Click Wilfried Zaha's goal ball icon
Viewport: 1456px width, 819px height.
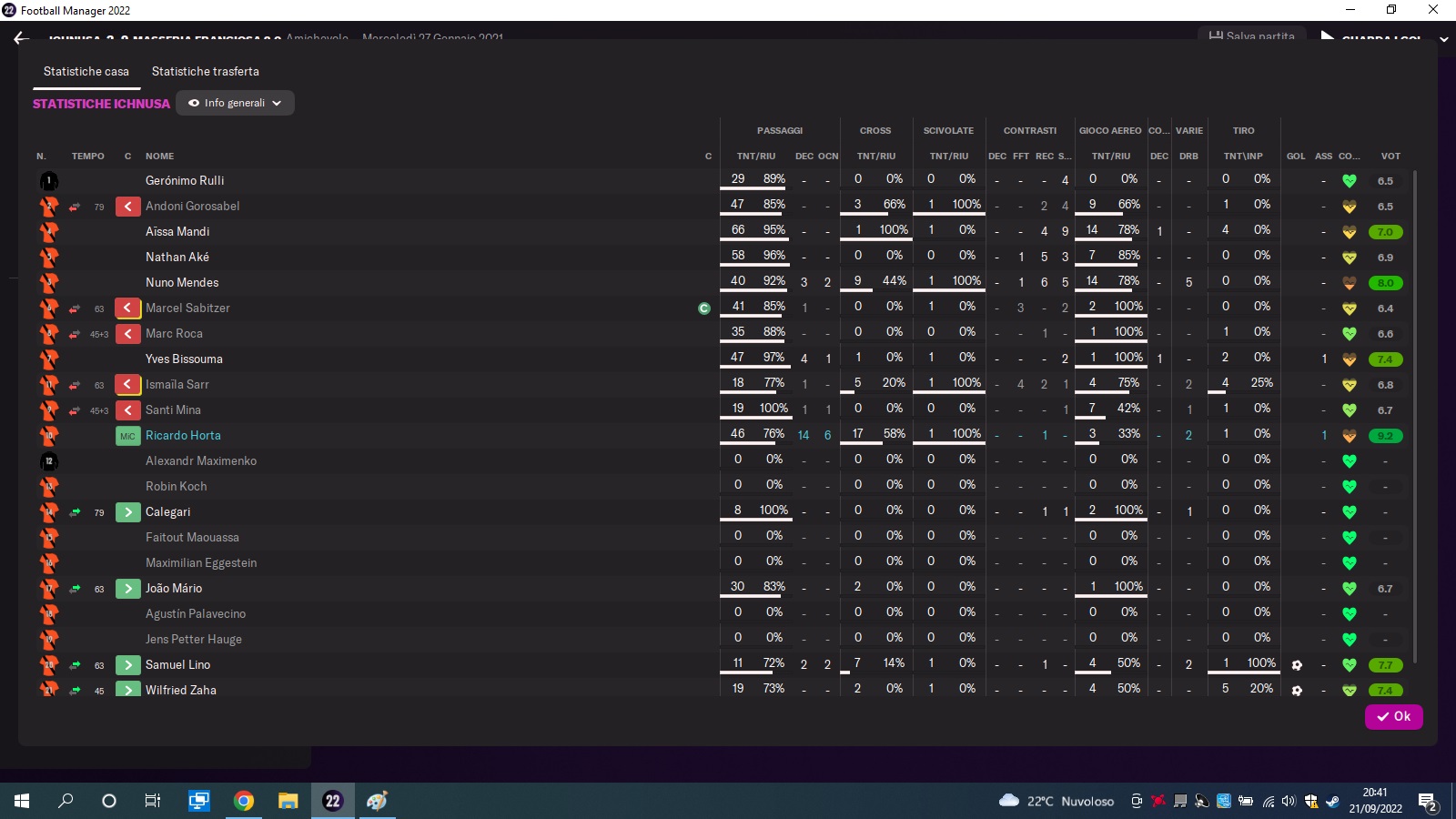1297,691
